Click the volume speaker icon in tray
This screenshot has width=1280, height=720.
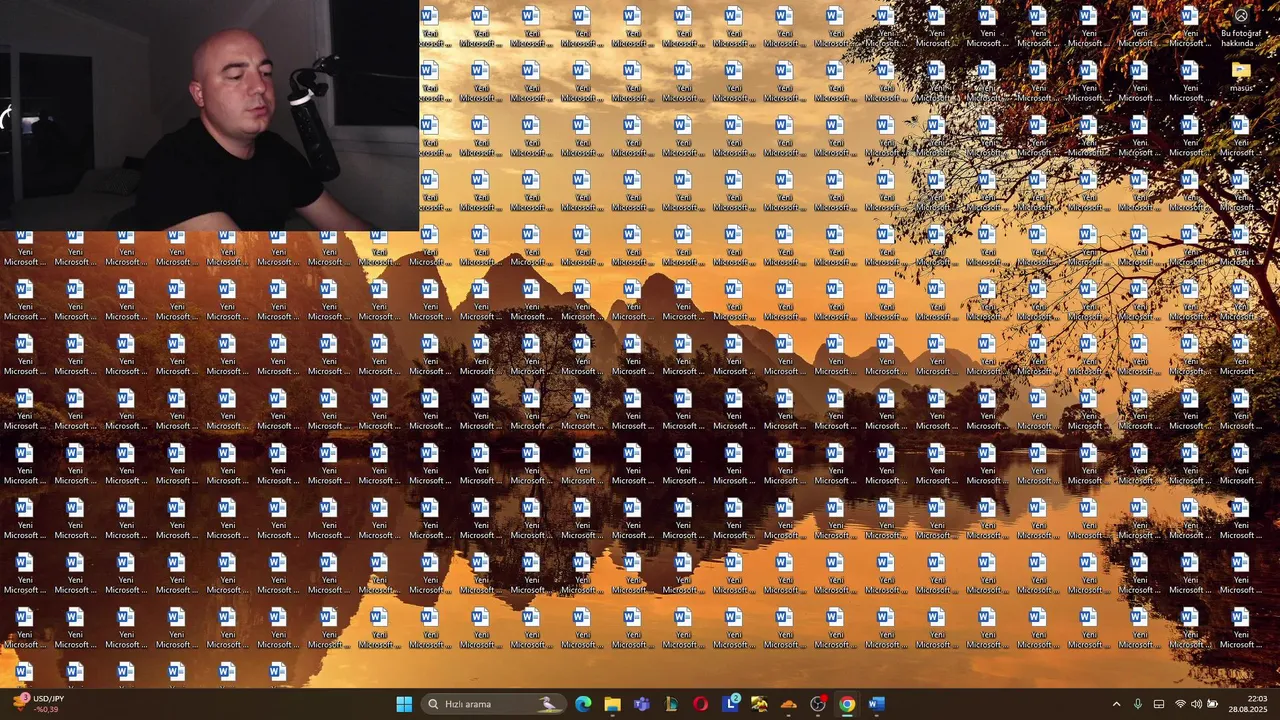coord(1196,704)
